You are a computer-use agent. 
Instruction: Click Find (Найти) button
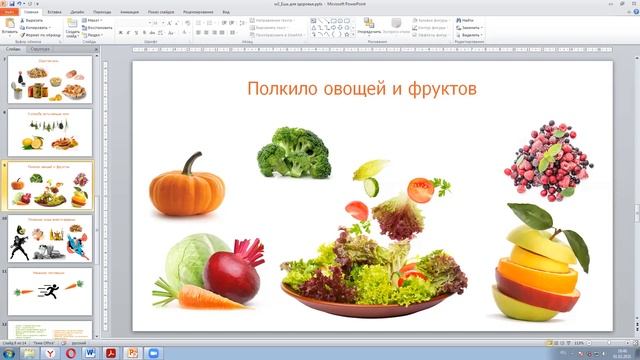tap(465, 20)
